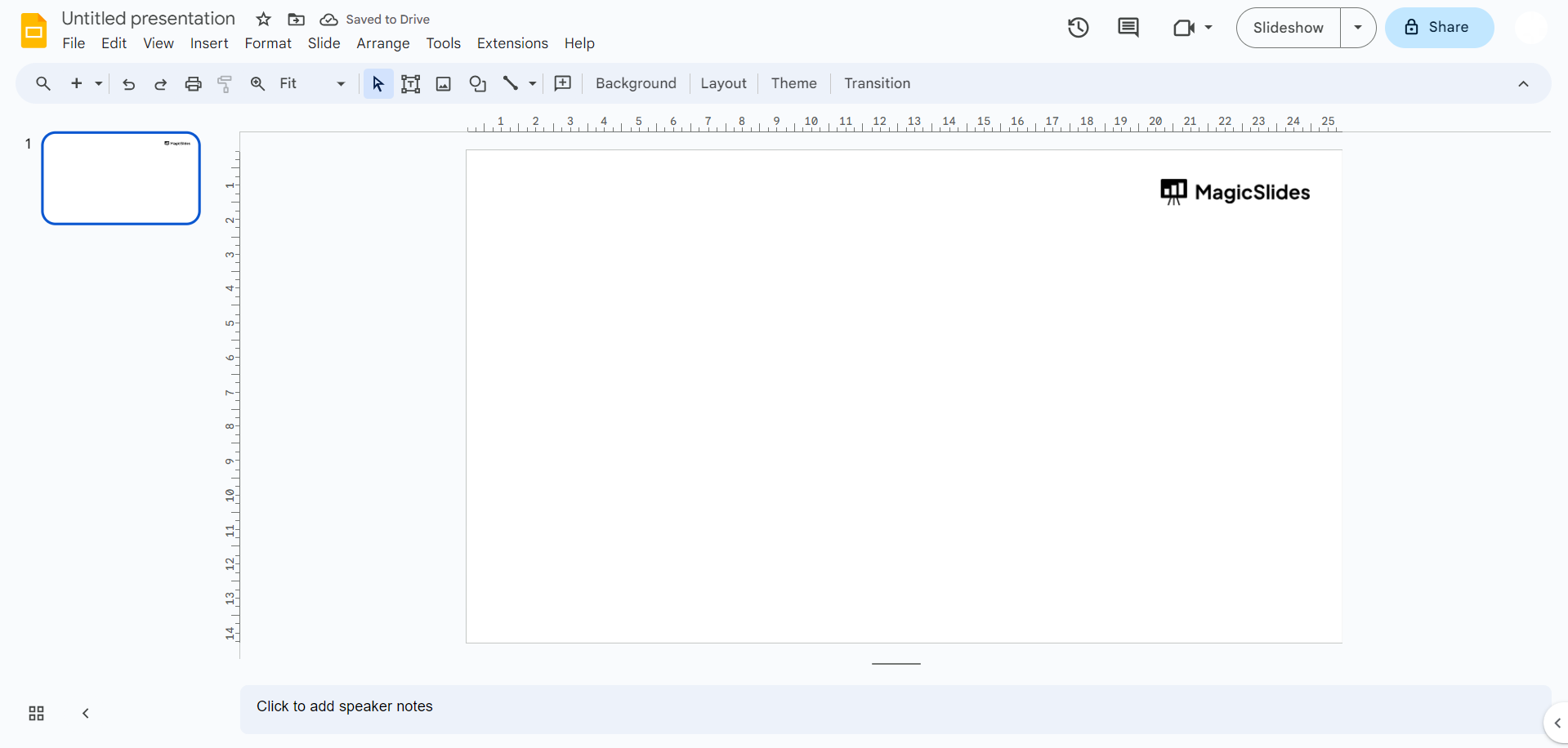The width and height of the screenshot is (1568, 748).
Task: Select the zoom tool
Action: [x=257, y=83]
